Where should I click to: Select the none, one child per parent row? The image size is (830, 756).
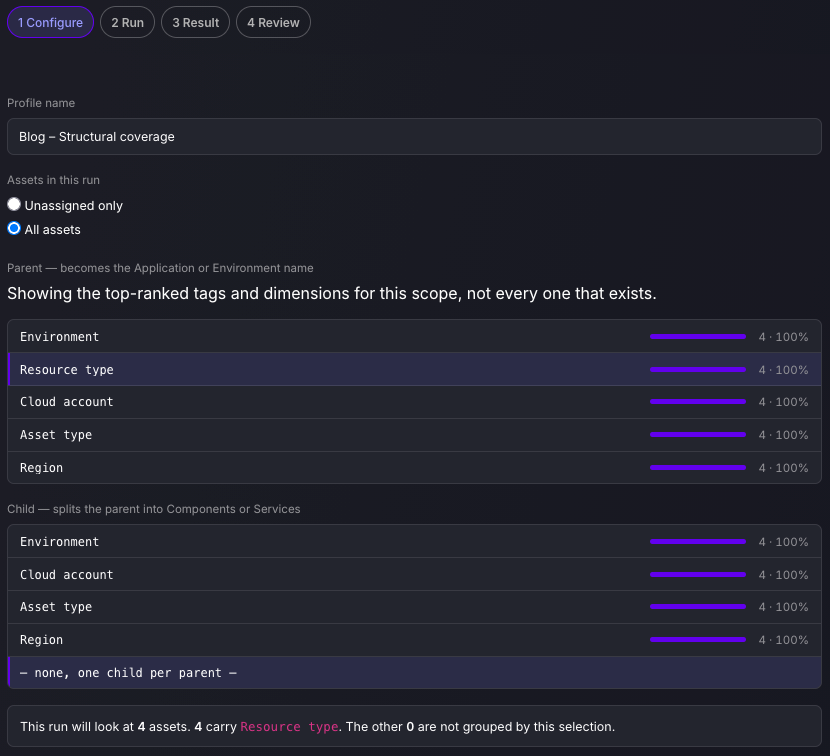[x=414, y=672]
